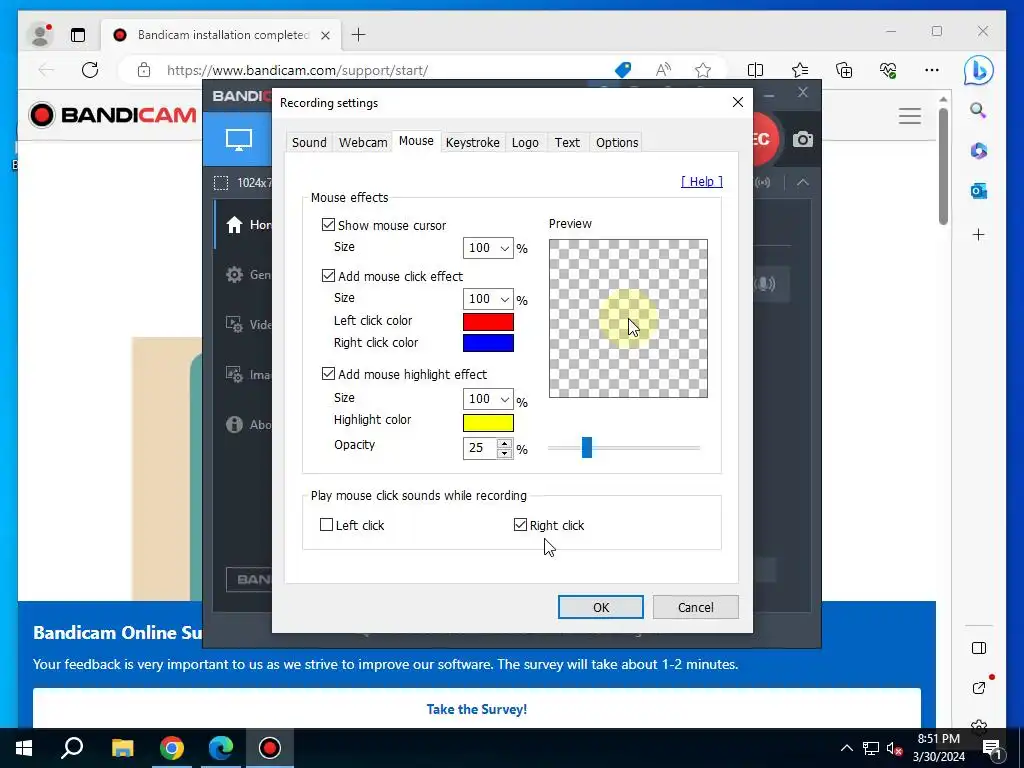The width and height of the screenshot is (1024, 768).
Task: Open Edge sidebar search icon
Action: [x=978, y=110]
